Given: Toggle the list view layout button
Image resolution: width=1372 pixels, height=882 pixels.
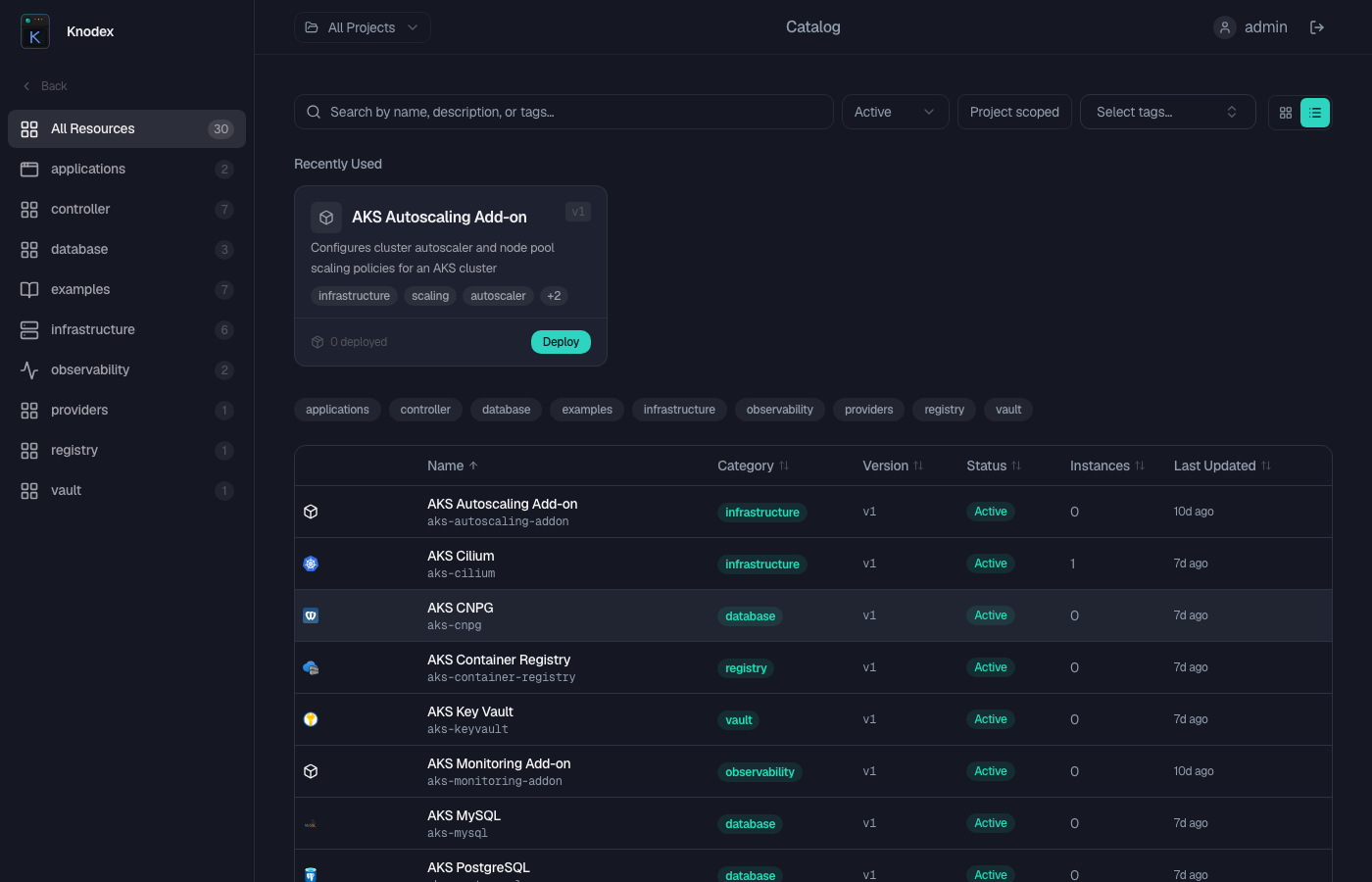Looking at the screenshot, I should pyautogui.click(x=1315, y=112).
